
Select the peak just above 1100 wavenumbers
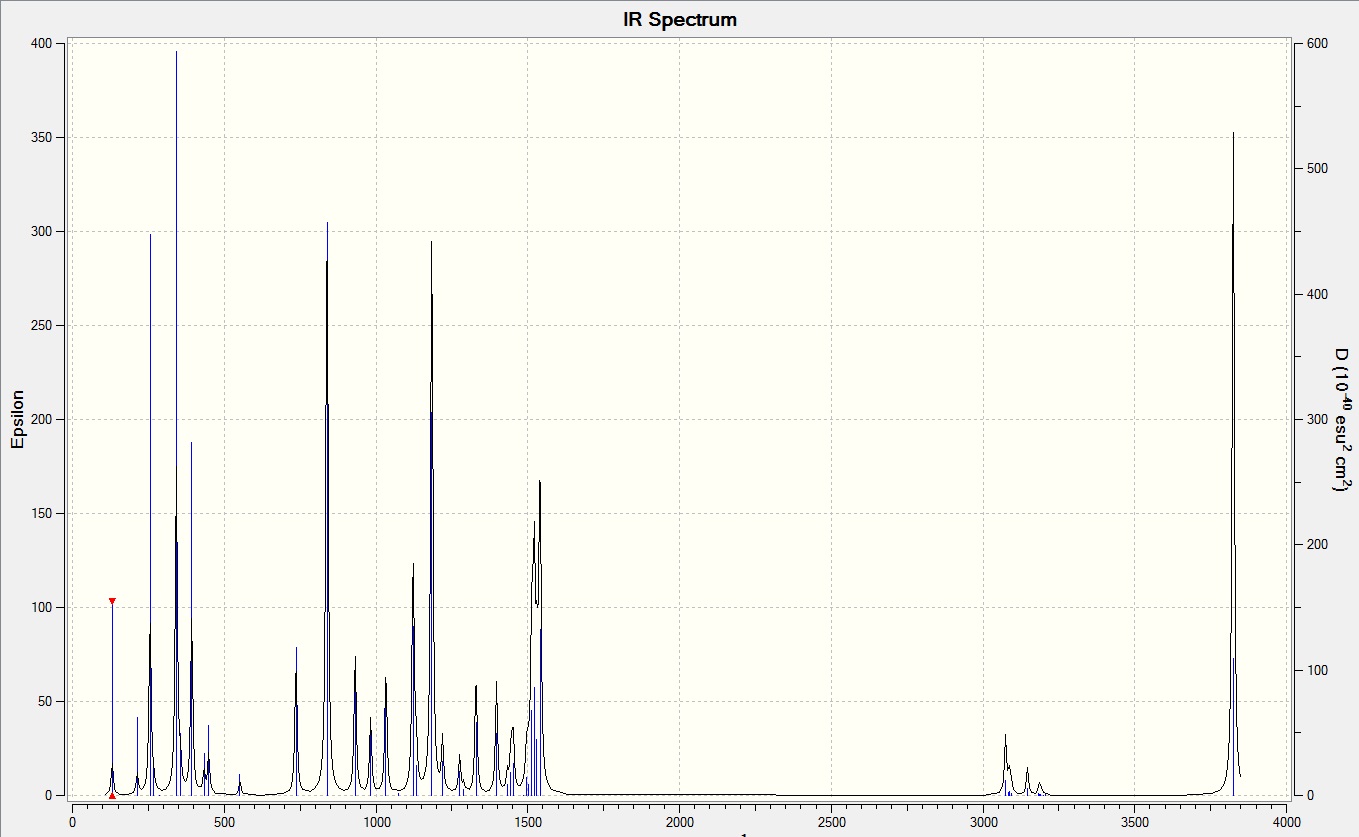tap(413, 566)
